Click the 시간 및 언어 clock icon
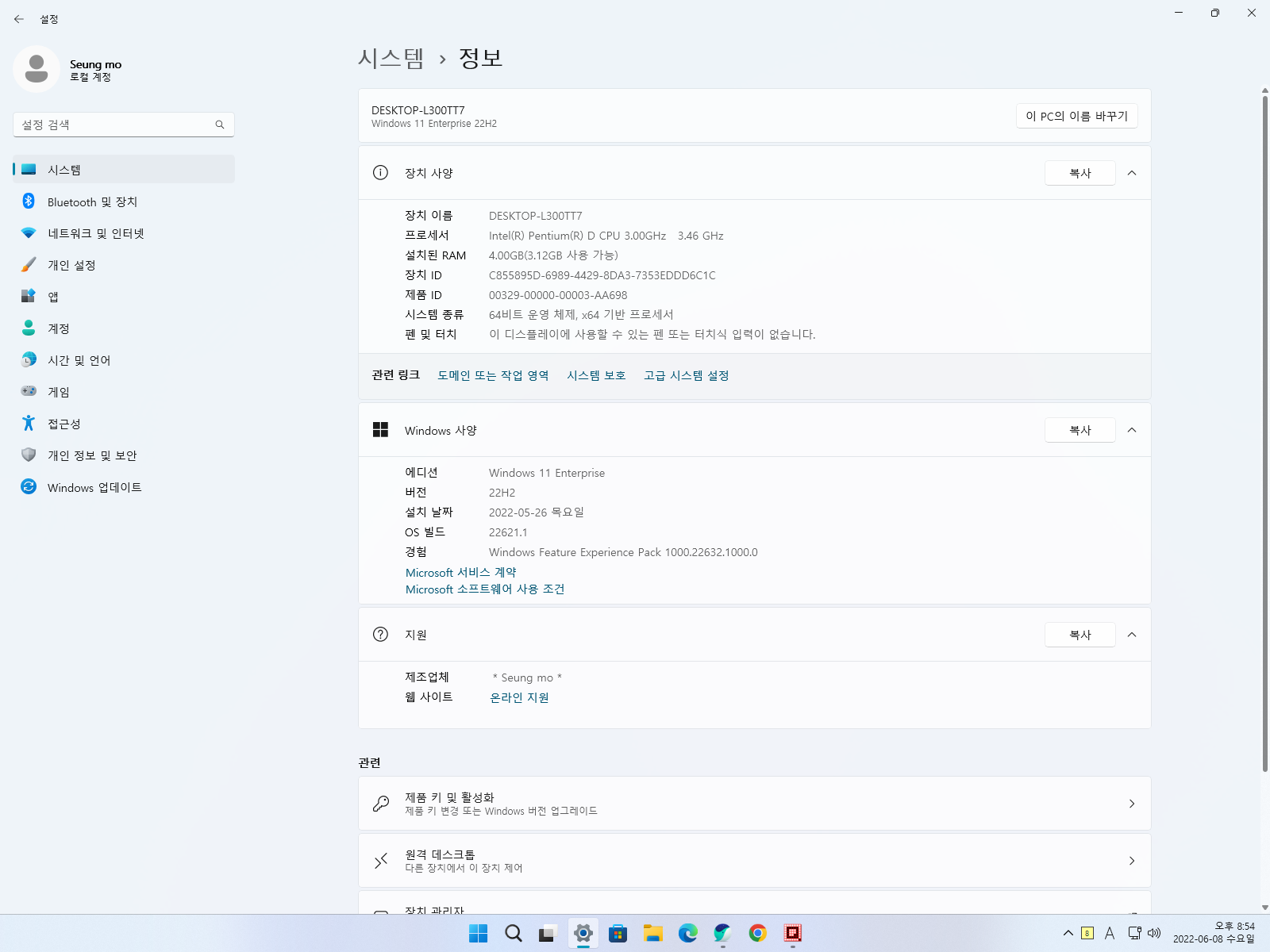The image size is (1270, 952). click(29, 359)
